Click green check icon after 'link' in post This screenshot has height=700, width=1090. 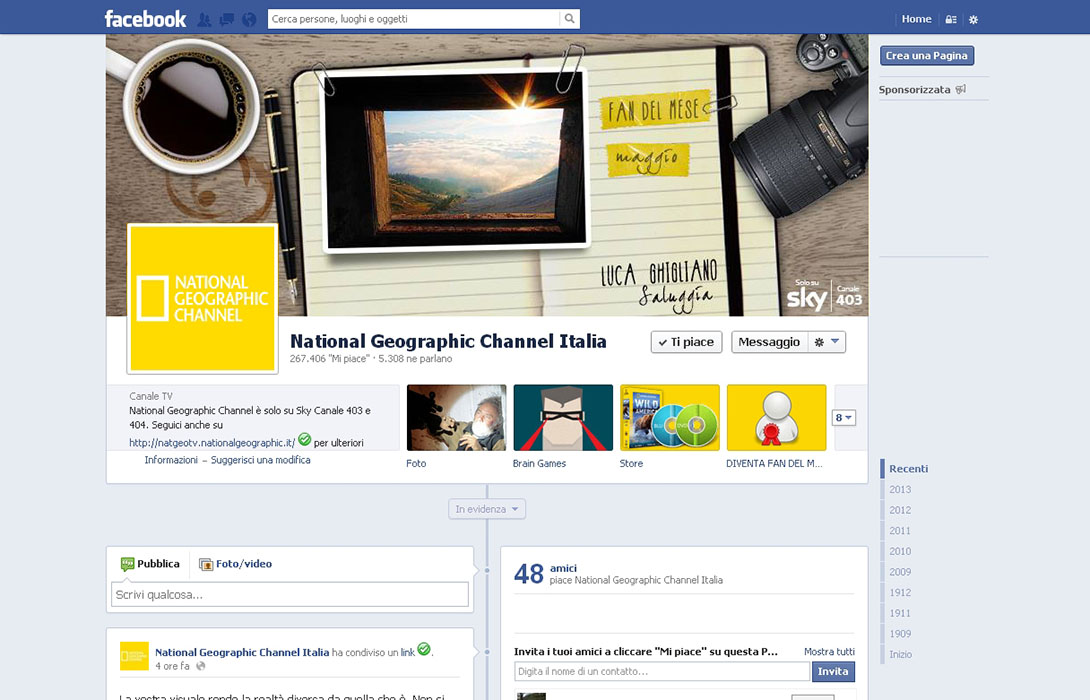pyautogui.click(x=424, y=649)
